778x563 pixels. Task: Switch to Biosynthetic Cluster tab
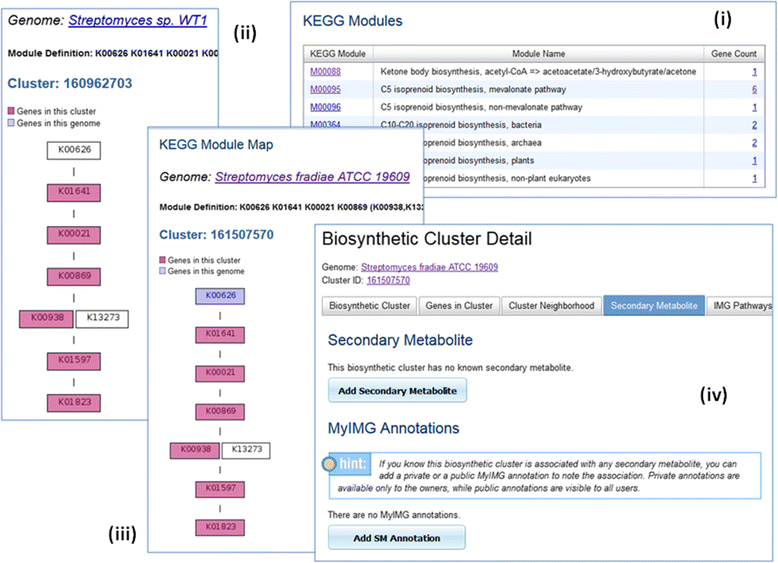point(370,306)
